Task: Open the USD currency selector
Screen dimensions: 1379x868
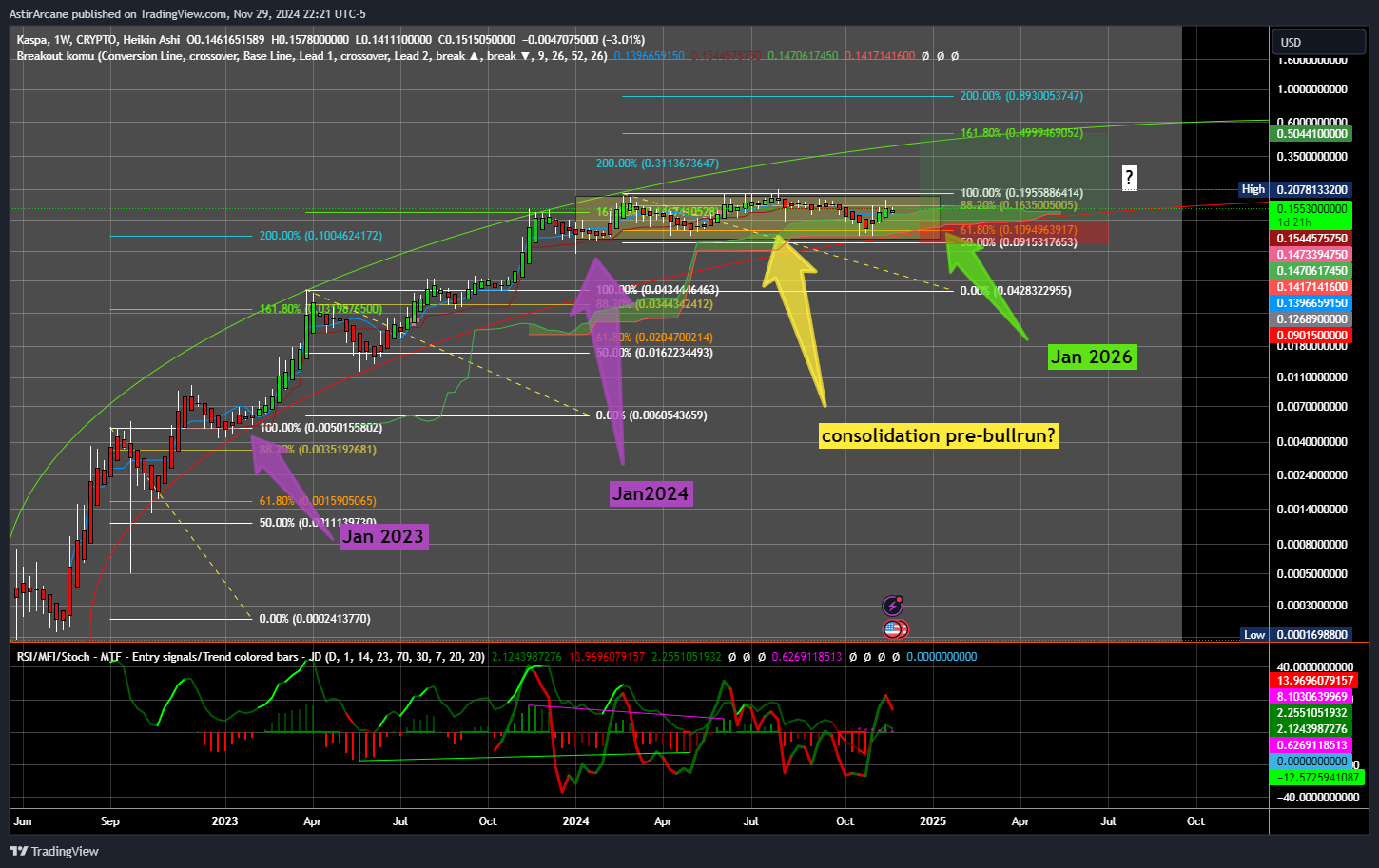Action: 1318,42
